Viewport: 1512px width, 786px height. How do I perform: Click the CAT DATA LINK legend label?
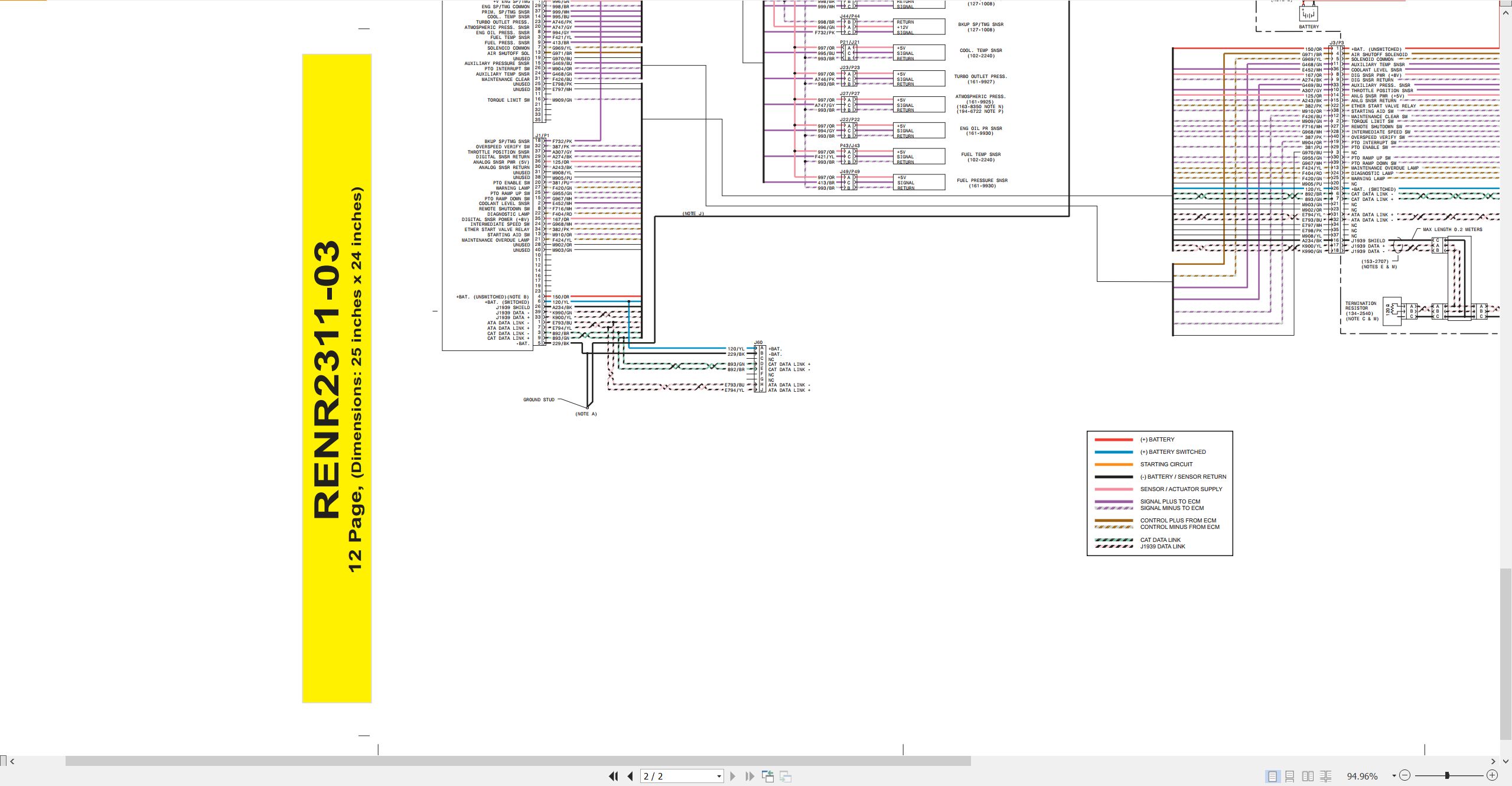click(1161, 540)
